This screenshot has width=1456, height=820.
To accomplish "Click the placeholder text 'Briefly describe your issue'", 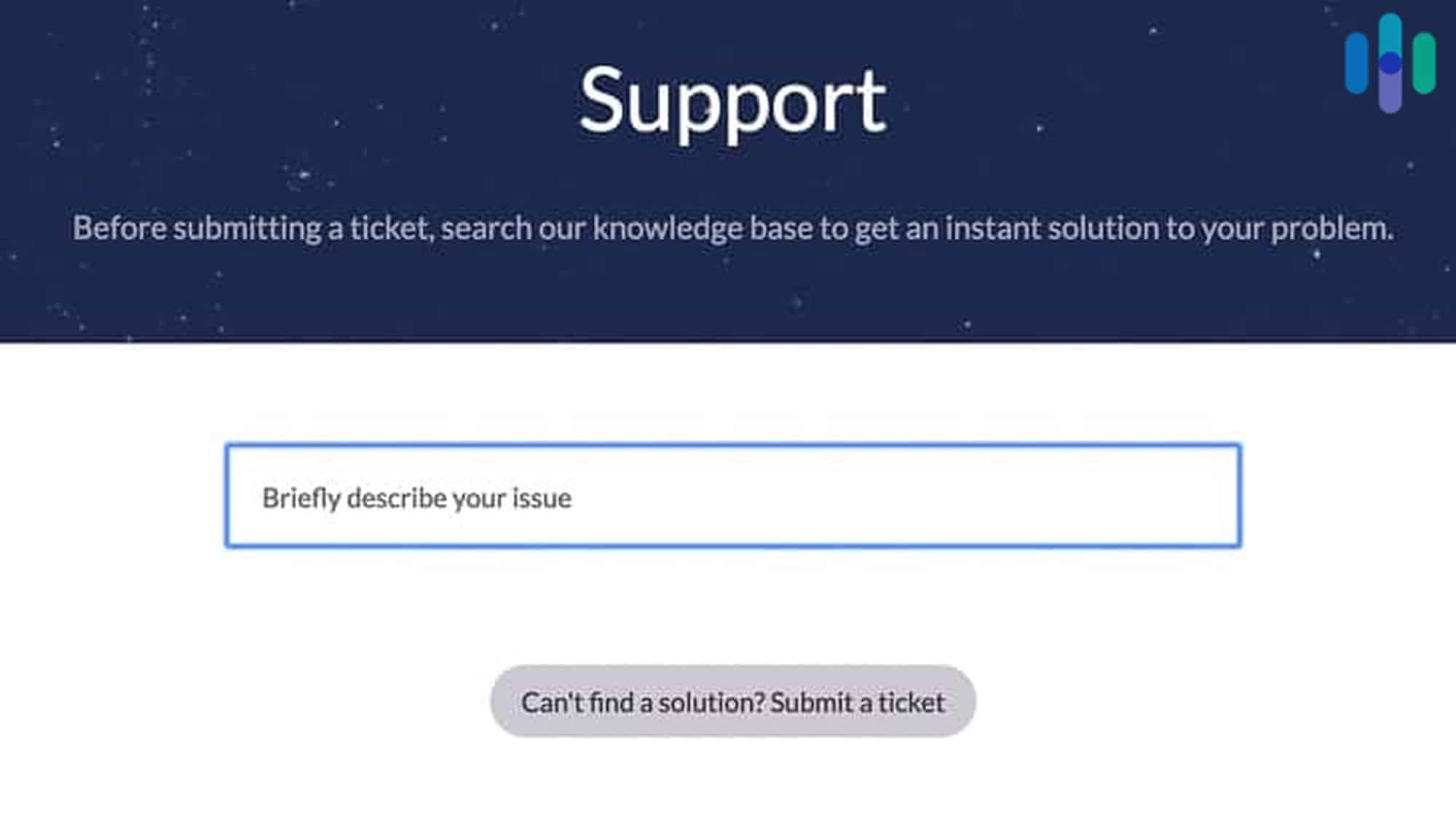I will (416, 498).
